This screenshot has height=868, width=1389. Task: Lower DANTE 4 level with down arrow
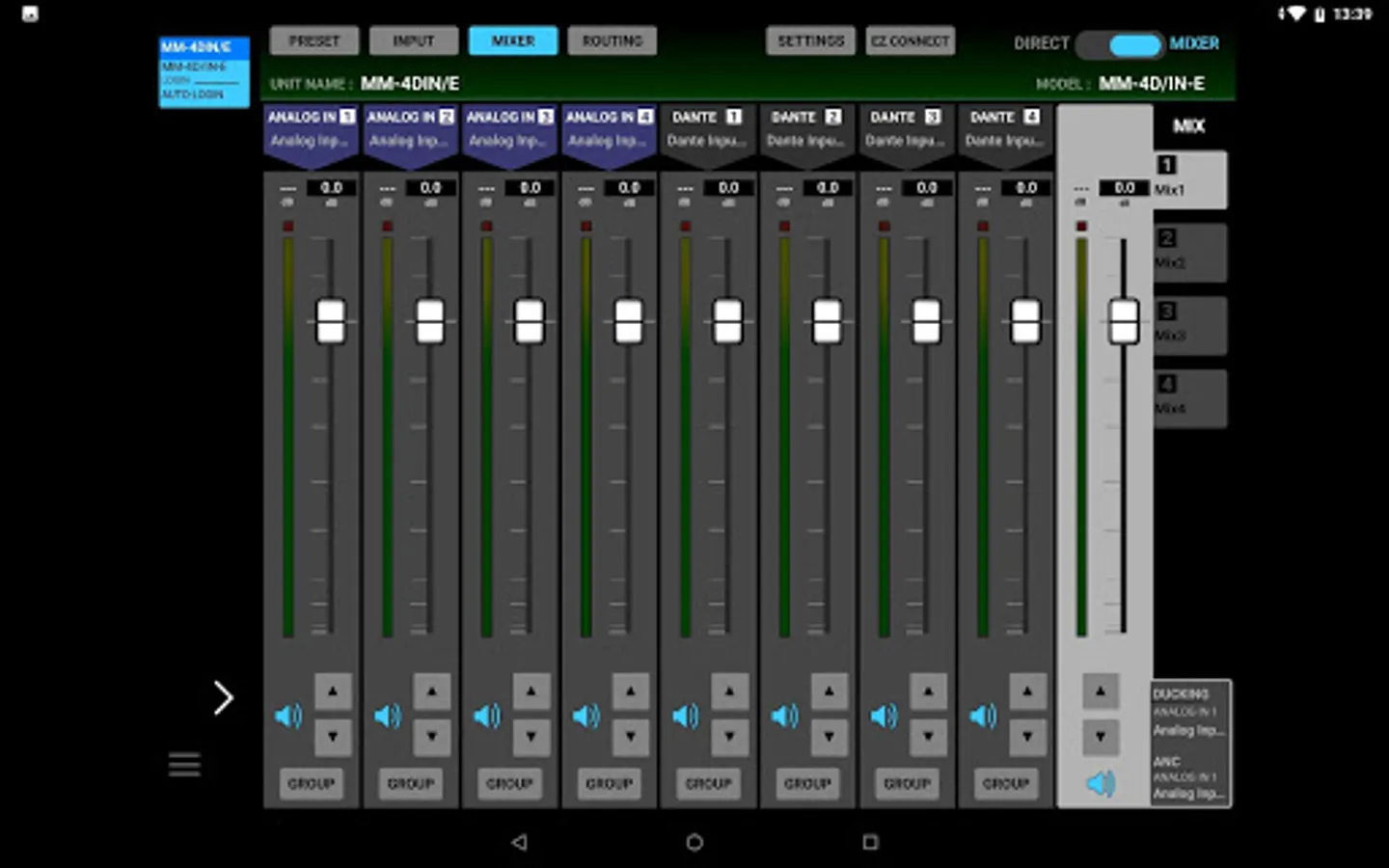(x=1028, y=737)
